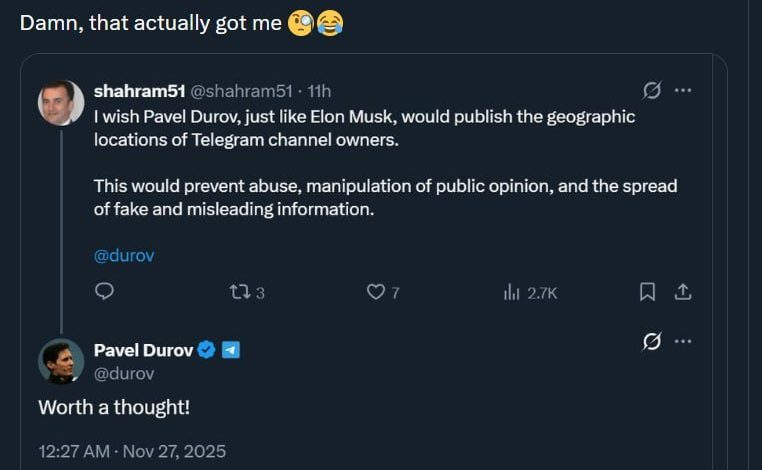Click Grok icon on Pavel Durov's reply
Viewport: 762px width, 470px height.
coord(651,342)
